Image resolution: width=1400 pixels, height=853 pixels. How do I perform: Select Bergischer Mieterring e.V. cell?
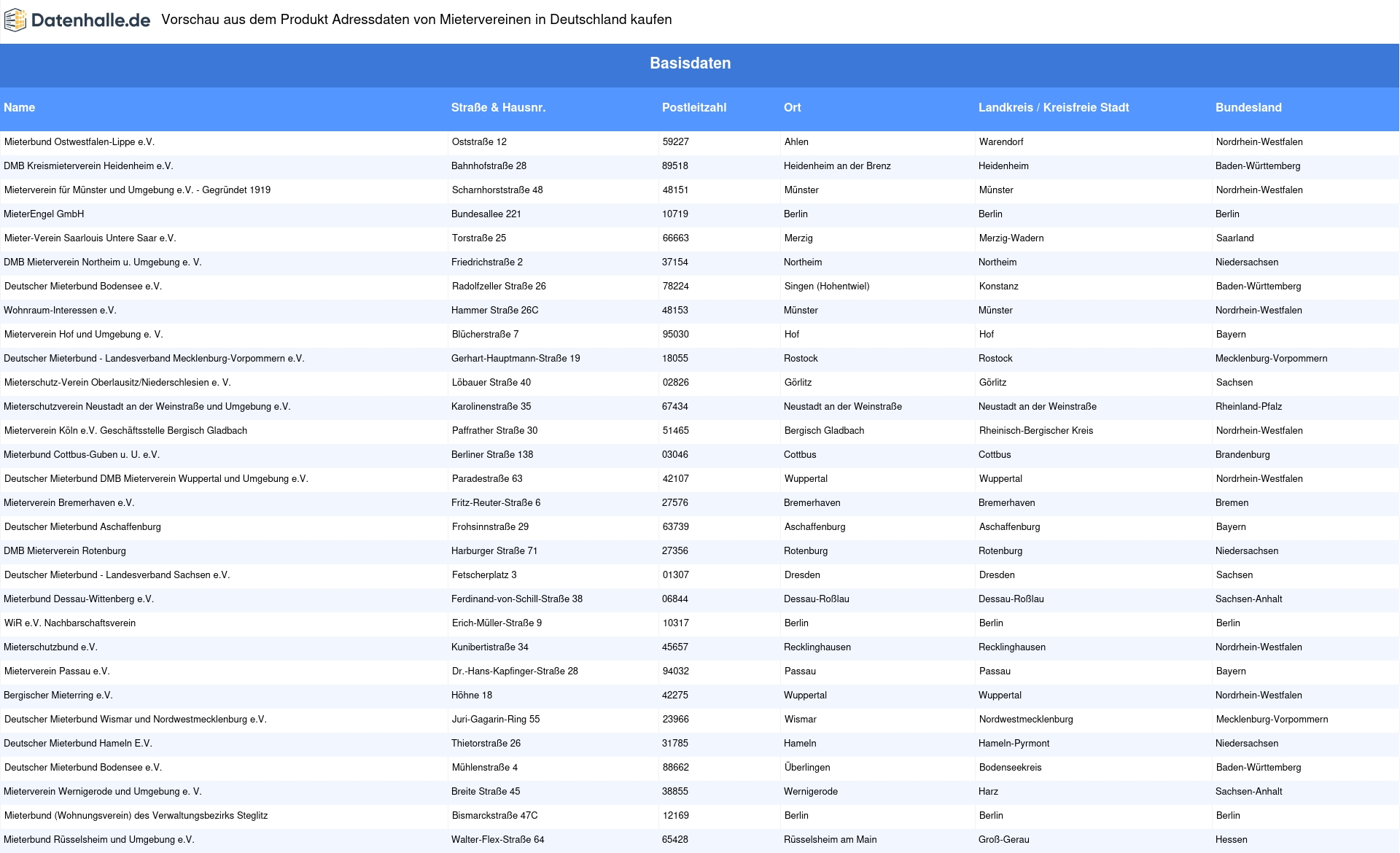58,696
